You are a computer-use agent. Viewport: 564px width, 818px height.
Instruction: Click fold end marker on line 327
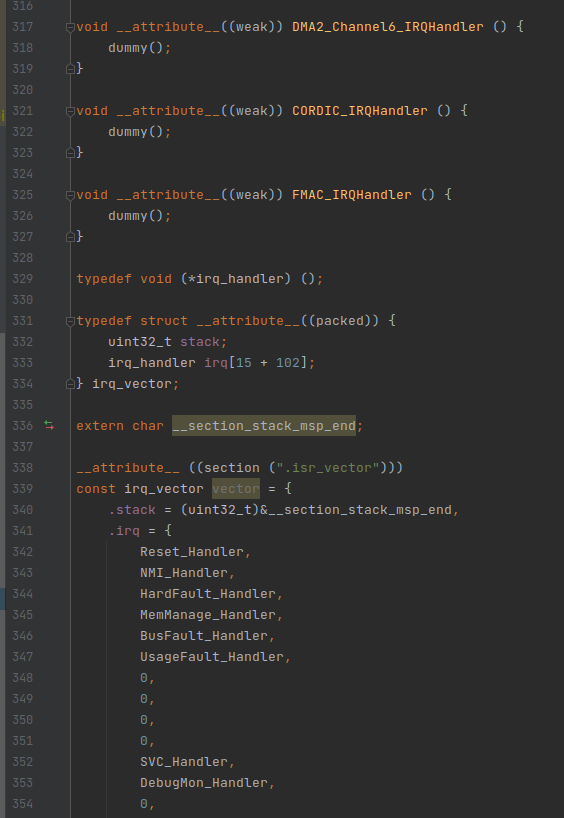pyautogui.click(x=70, y=237)
